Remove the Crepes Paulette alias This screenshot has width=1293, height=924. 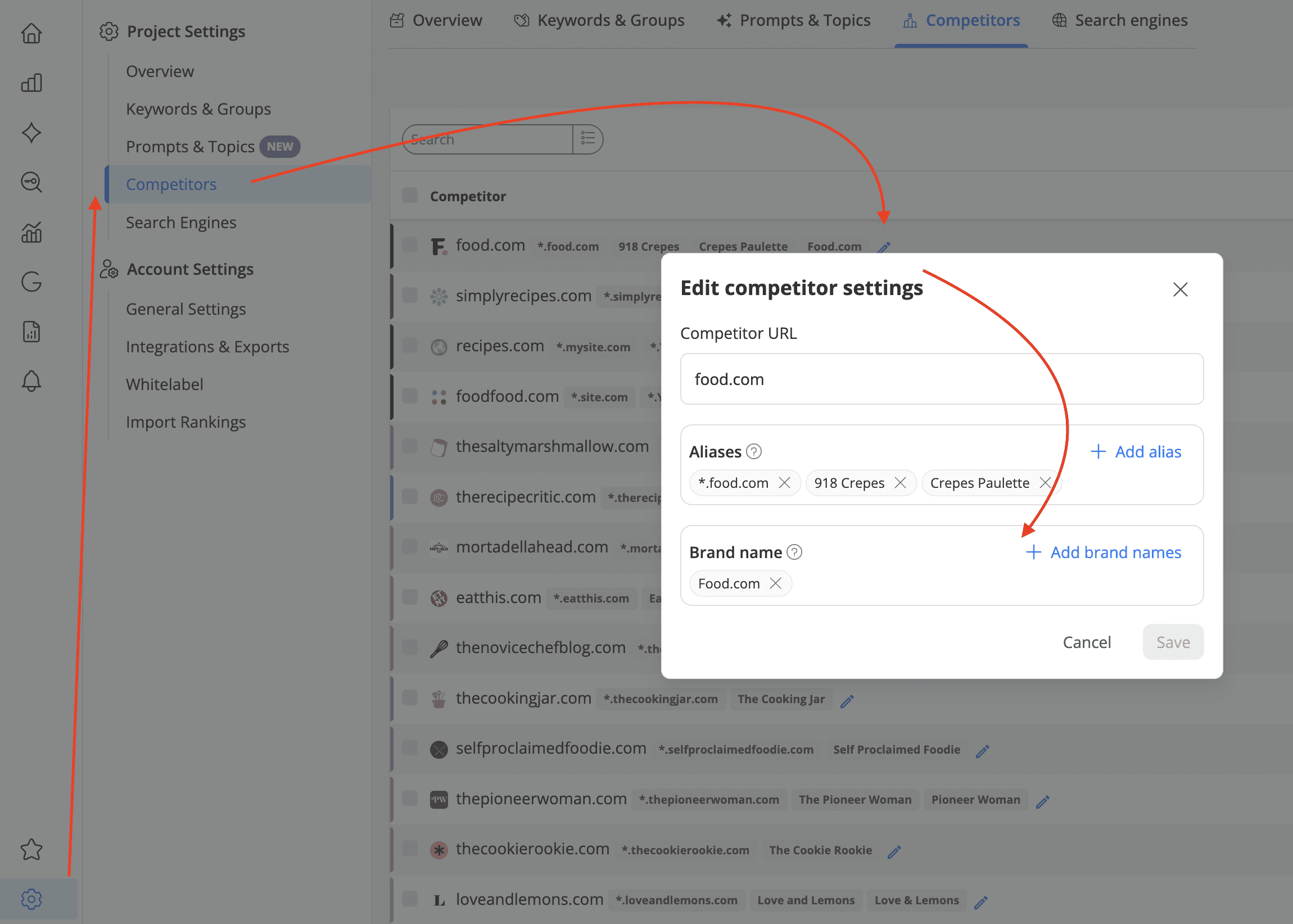pos(1045,482)
